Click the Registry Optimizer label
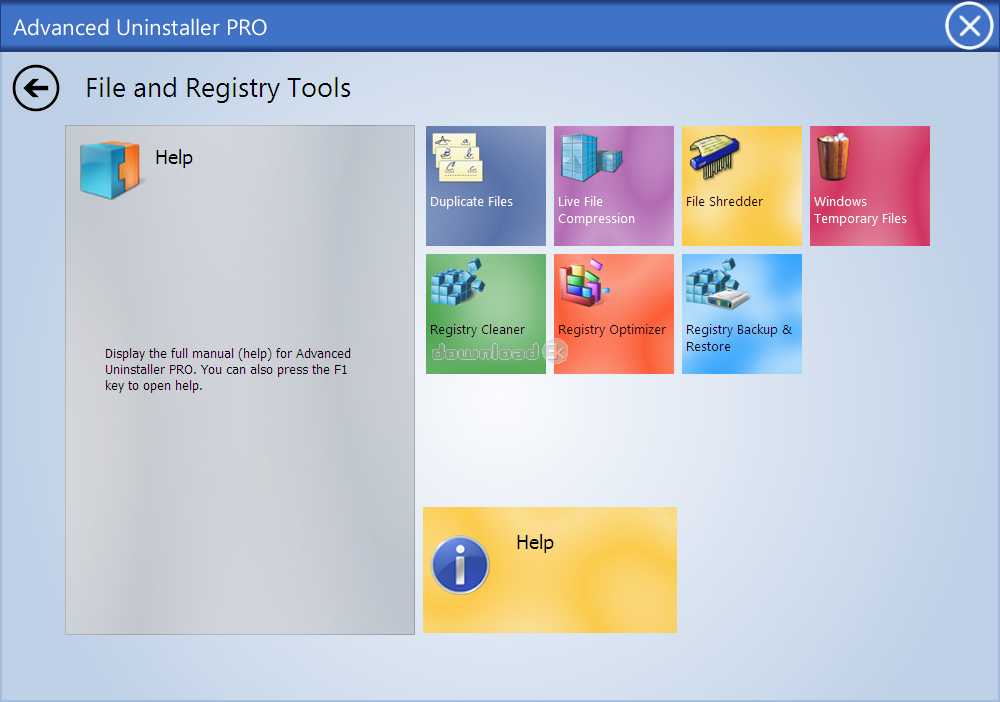The height and width of the screenshot is (702, 1000). click(x=612, y=330)
